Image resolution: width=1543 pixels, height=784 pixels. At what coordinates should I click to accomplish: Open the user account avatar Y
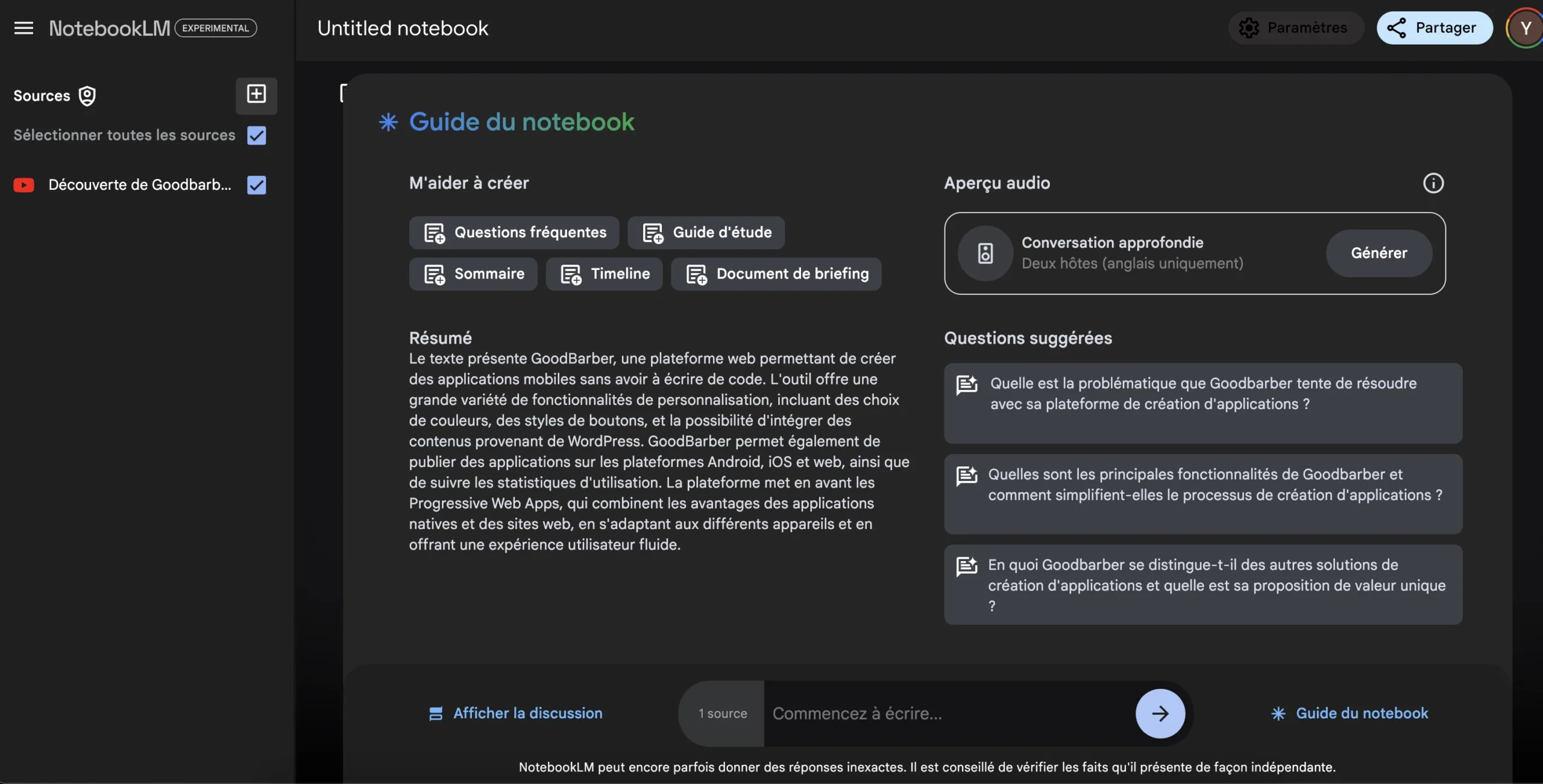(1525, 28)
